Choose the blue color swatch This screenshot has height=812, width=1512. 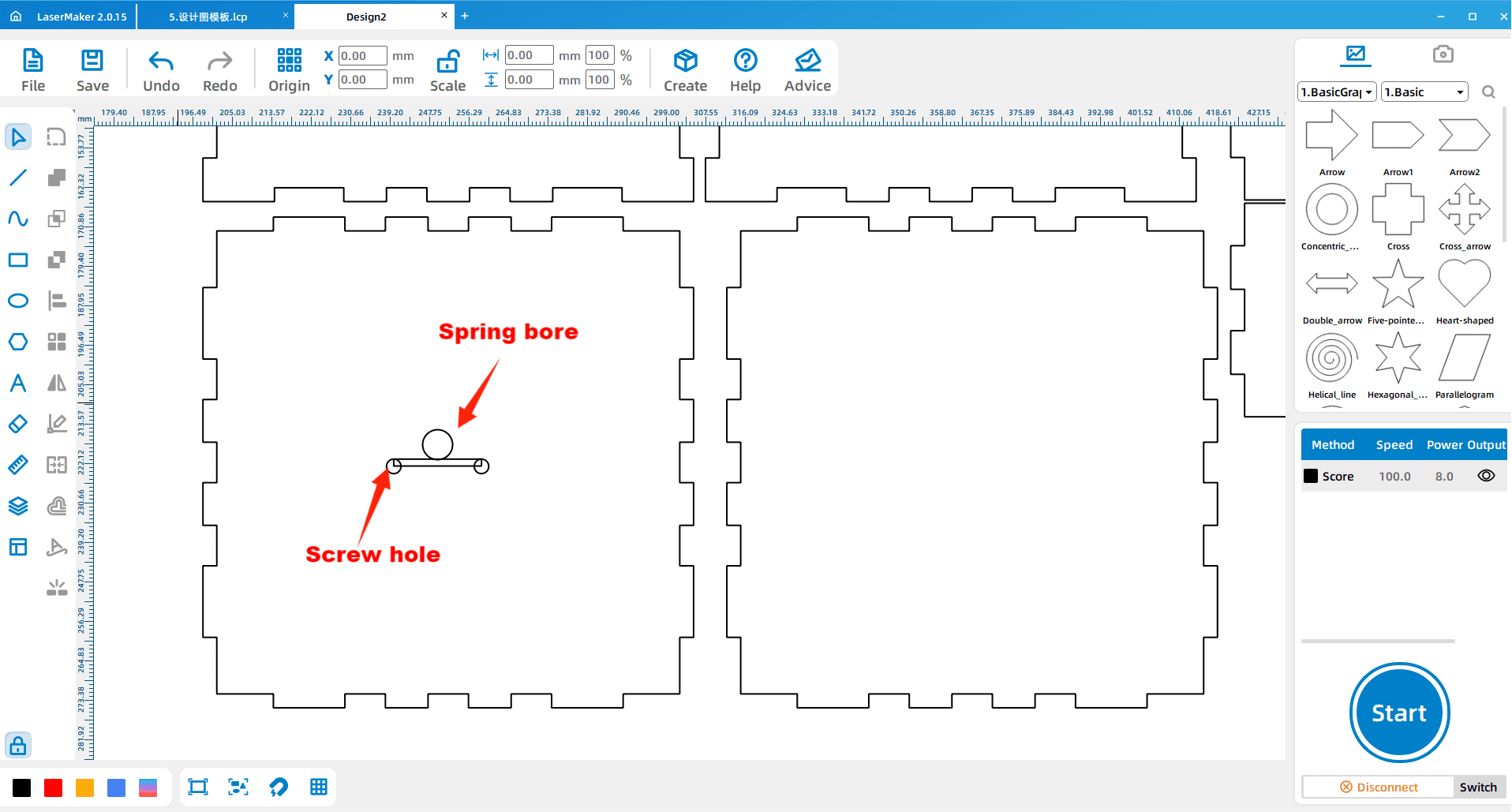(x=117, y=788)
